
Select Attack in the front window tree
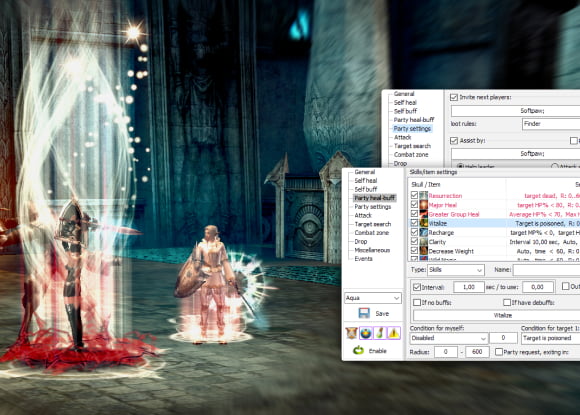click(x=363, y=215)
